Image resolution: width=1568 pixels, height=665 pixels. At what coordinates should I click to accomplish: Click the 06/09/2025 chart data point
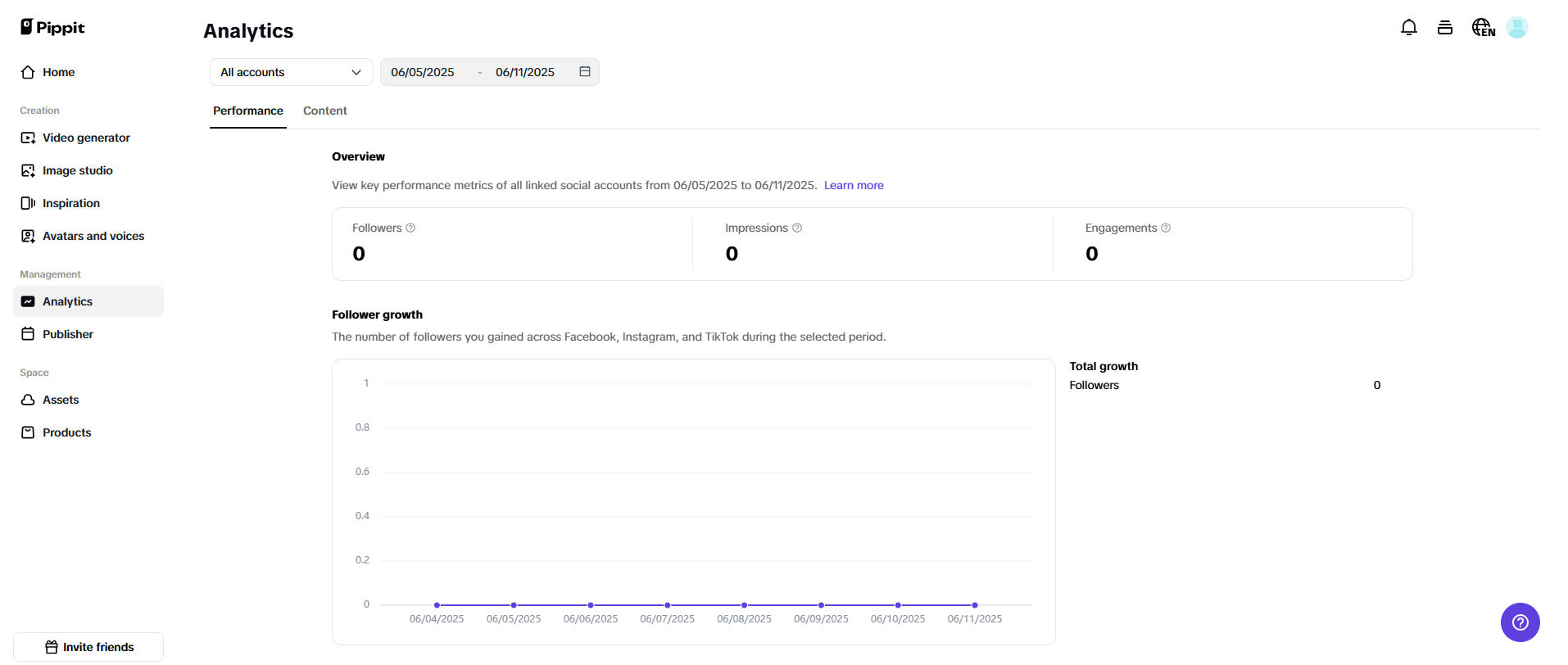pyautogui.click(x=821, y=605)
